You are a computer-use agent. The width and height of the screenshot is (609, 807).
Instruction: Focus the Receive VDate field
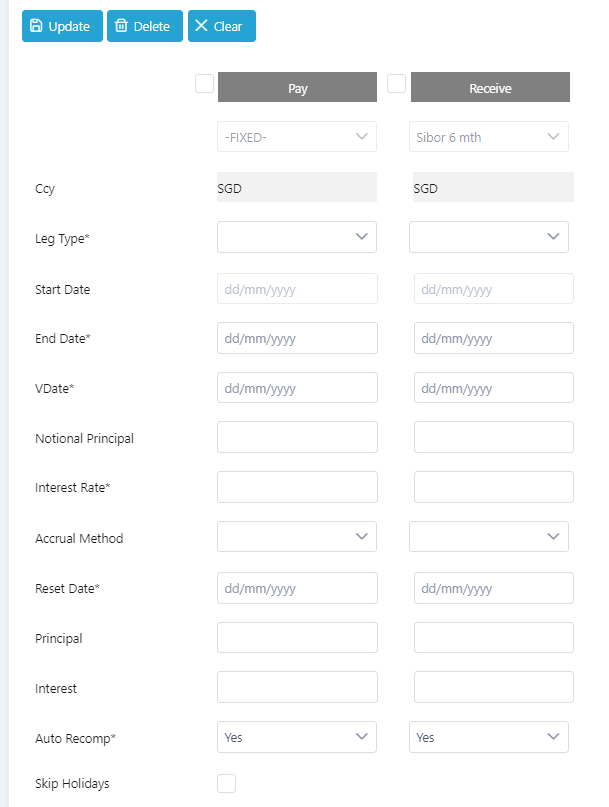pyautogui.click(x=494, y=388)
